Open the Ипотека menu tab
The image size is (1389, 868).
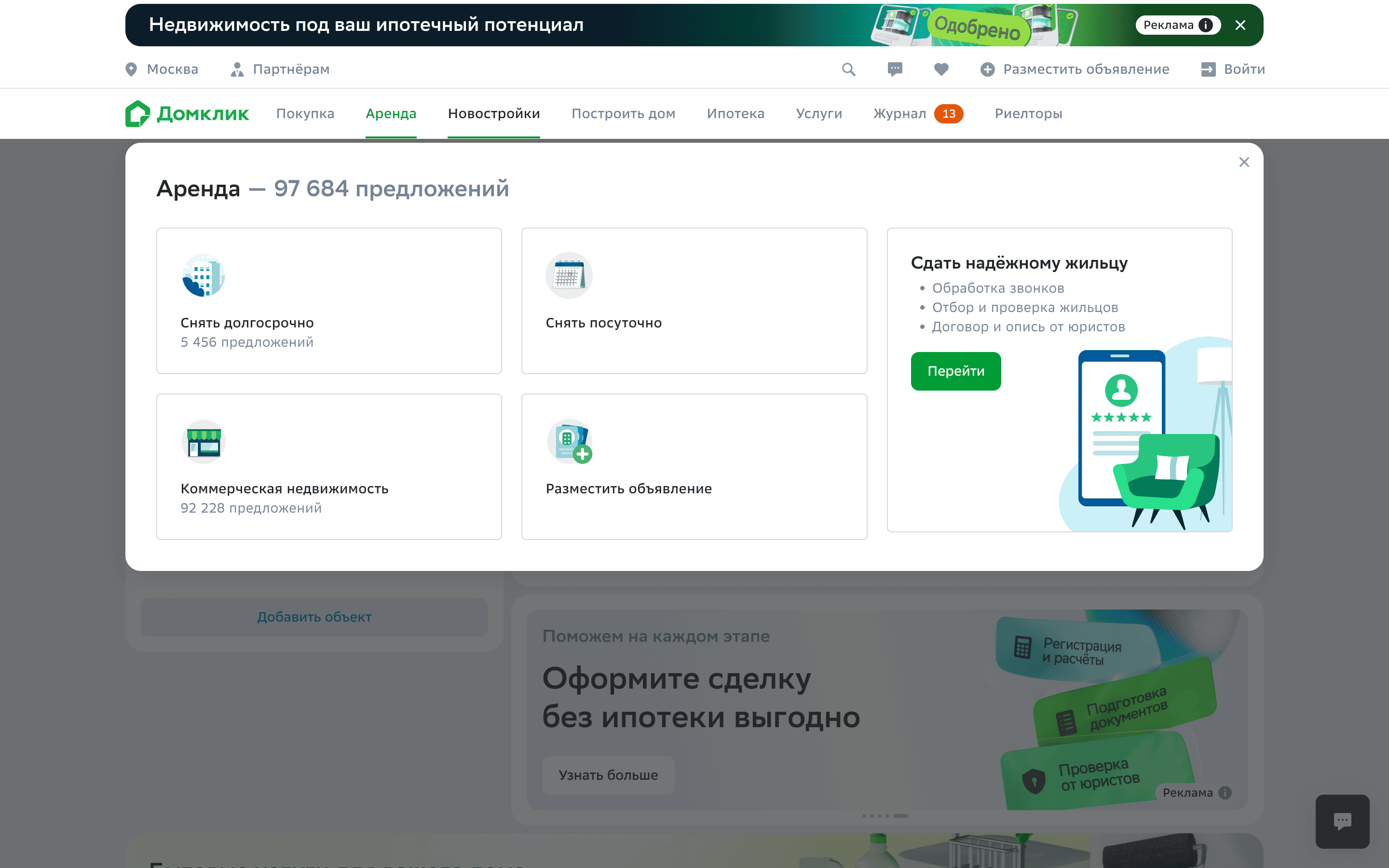pos(736,114)
